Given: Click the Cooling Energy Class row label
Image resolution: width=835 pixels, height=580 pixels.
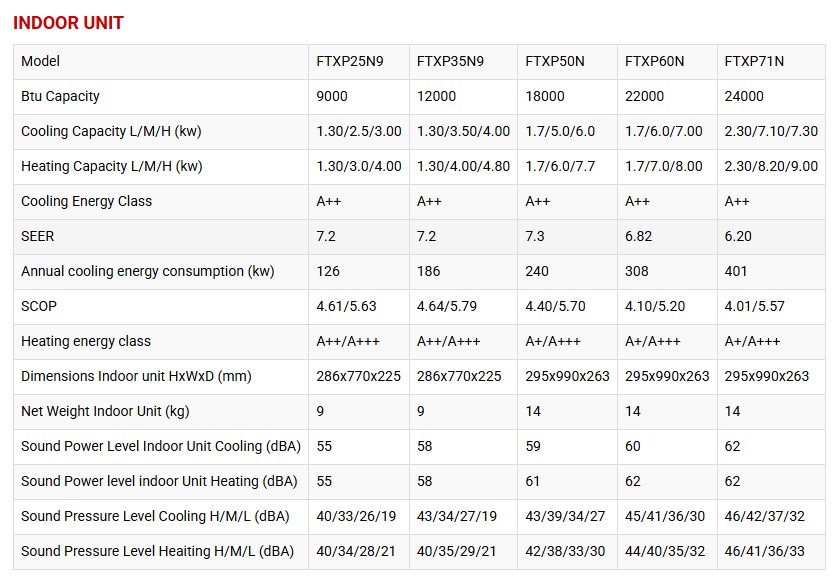Looking at the screenshot, I should click(87, 201).
